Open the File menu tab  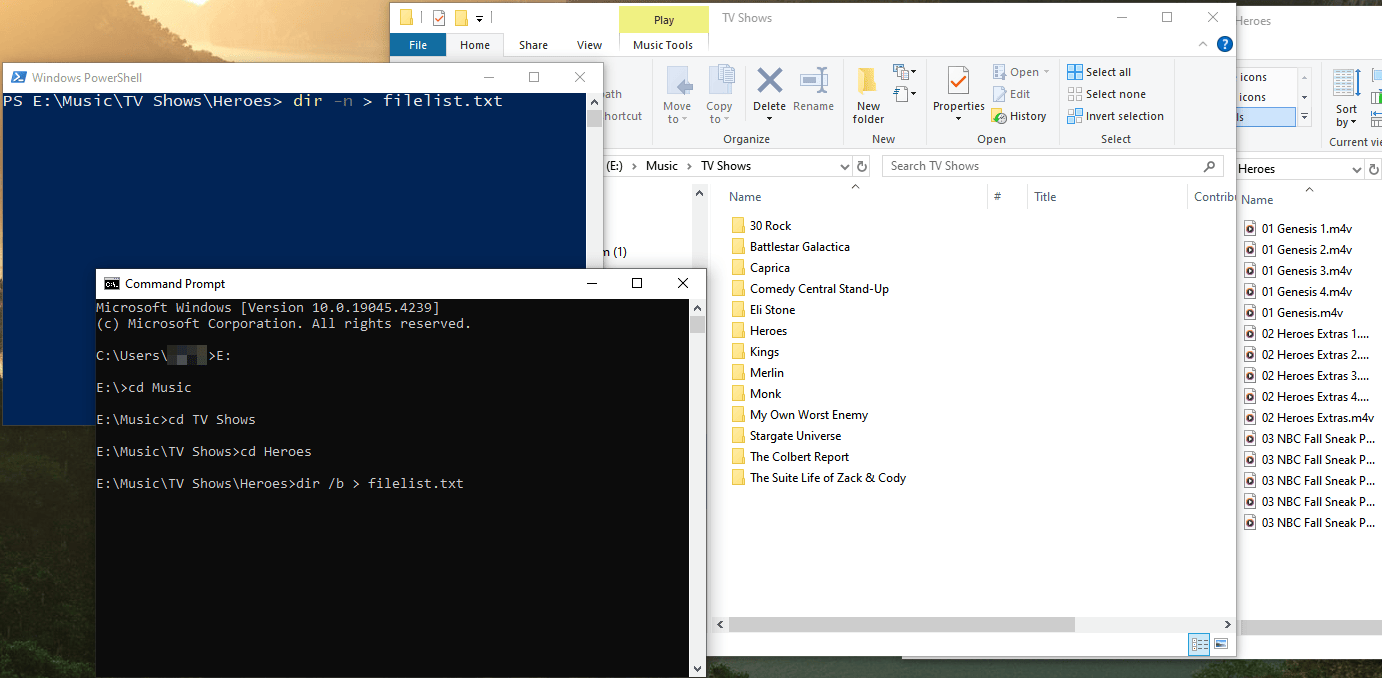(x=418, y=45)
